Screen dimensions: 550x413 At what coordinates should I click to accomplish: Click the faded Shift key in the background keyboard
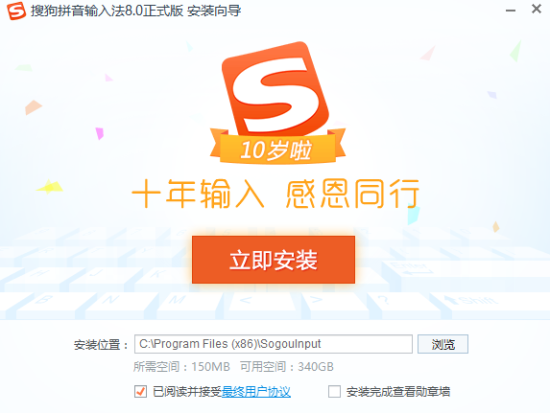[x=470, y=301]
